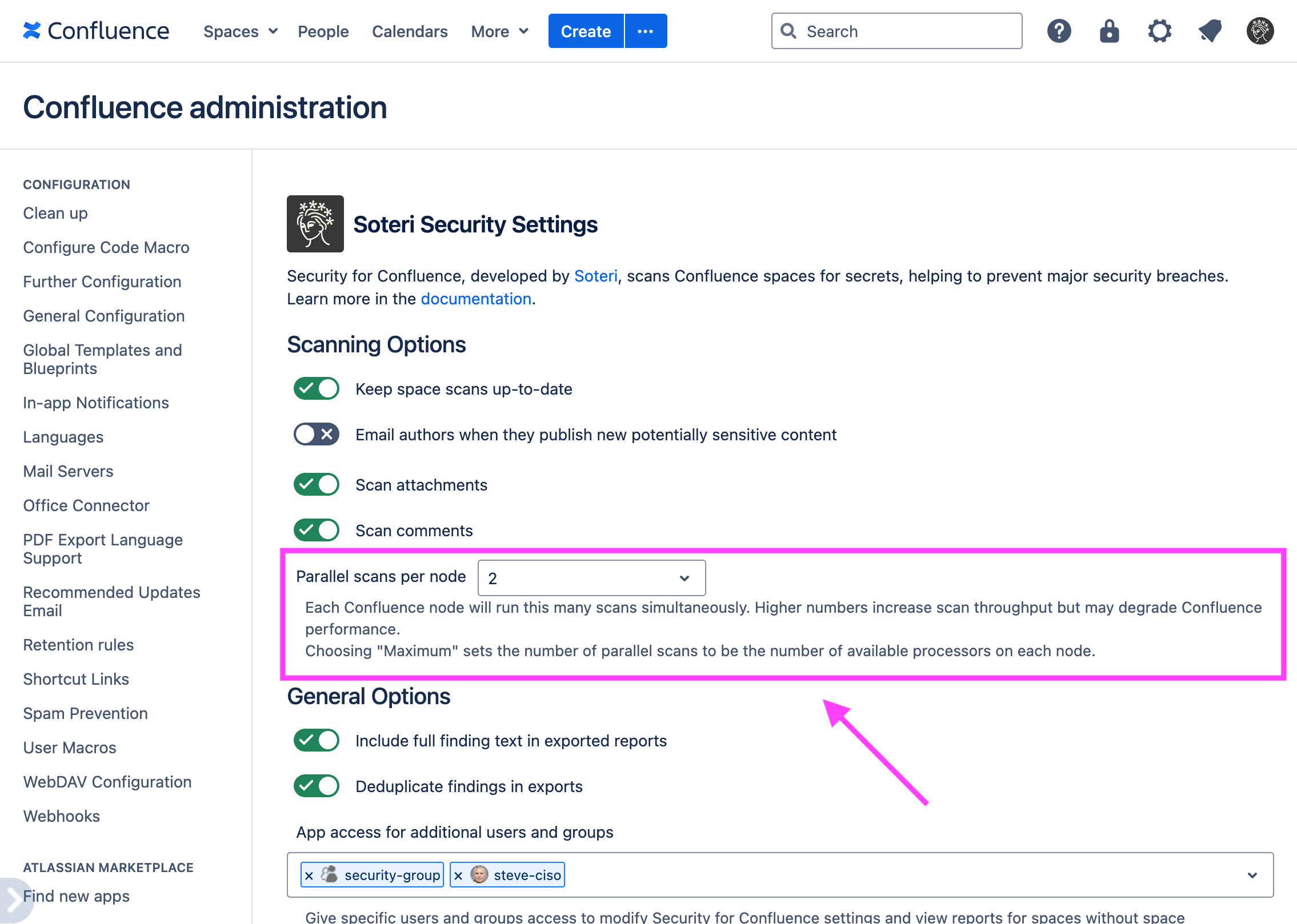The width and height of the screenshot is (1297, 924).
Task: Disable Keep space scans up-to-date
Action: click(315, 388)
